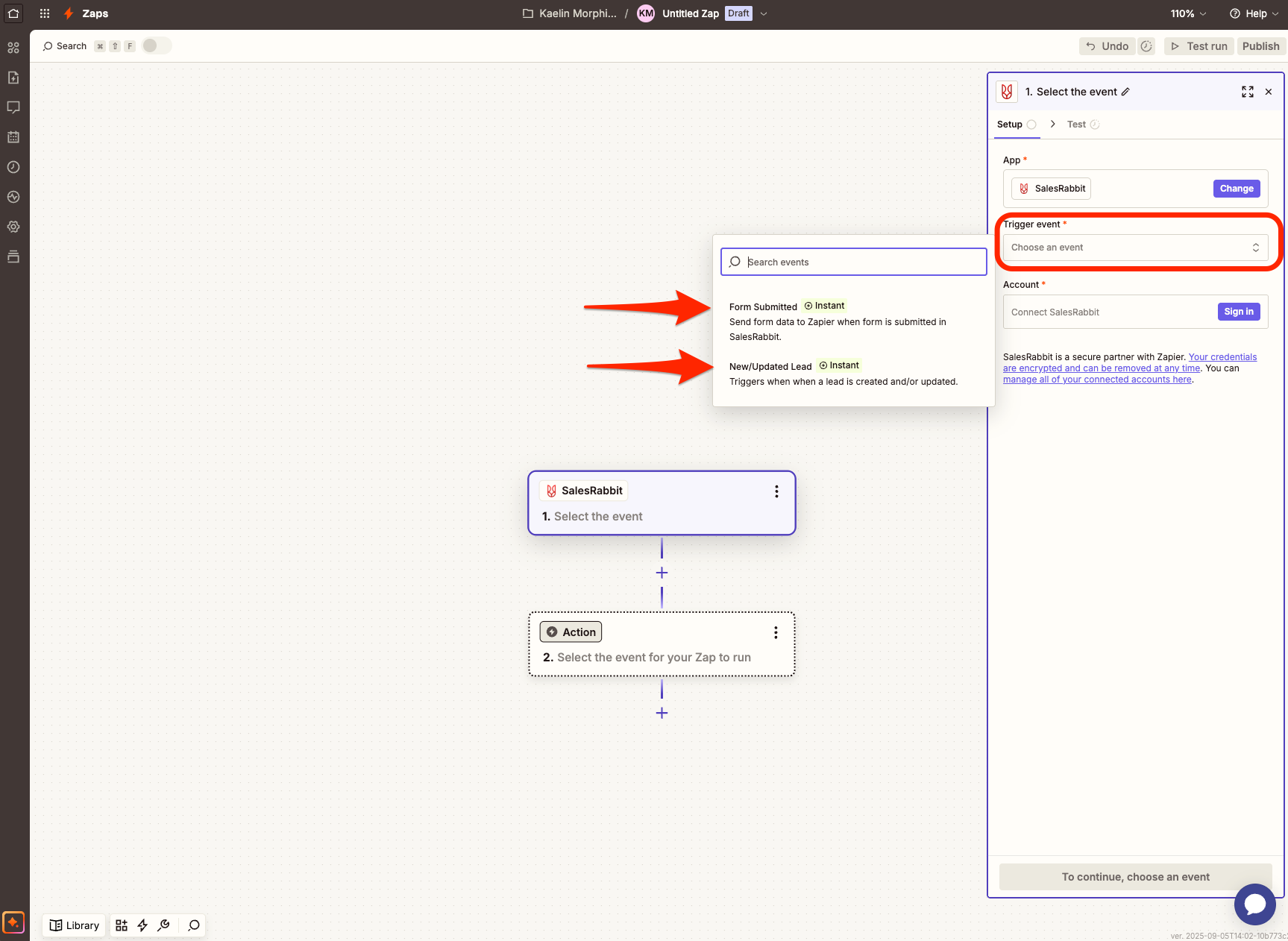Expand the step panel to full screen
The width and height of the screenshot is (1288, 941).
(x=1247, y=92)
